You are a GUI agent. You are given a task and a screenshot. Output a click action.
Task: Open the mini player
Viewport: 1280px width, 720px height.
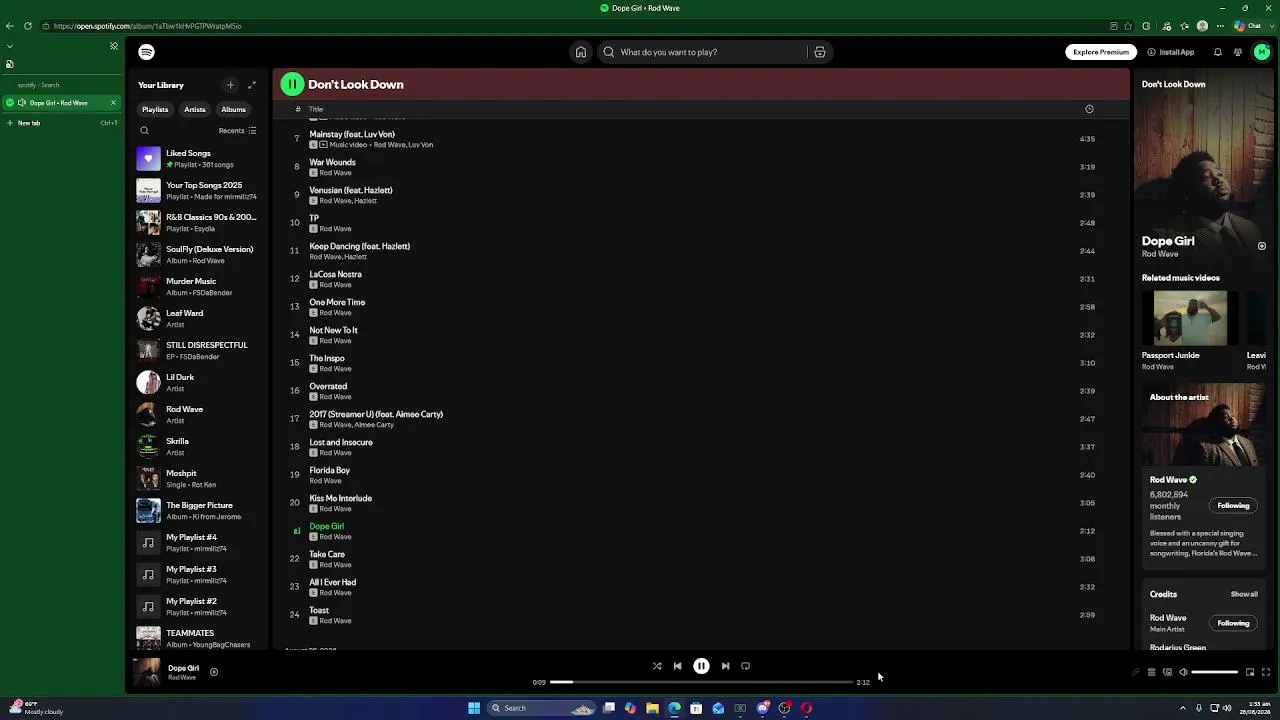pyautogui.click(x=1249, y=672)
